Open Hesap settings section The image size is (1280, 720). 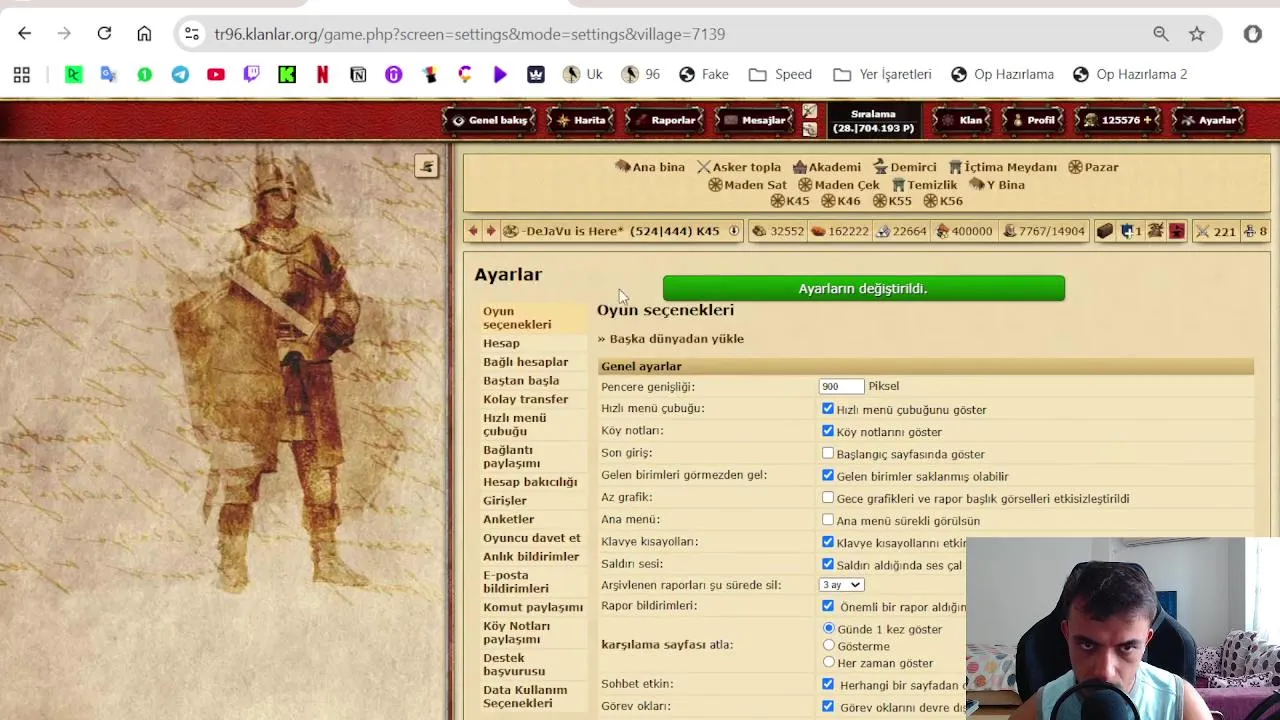point(501,343)
